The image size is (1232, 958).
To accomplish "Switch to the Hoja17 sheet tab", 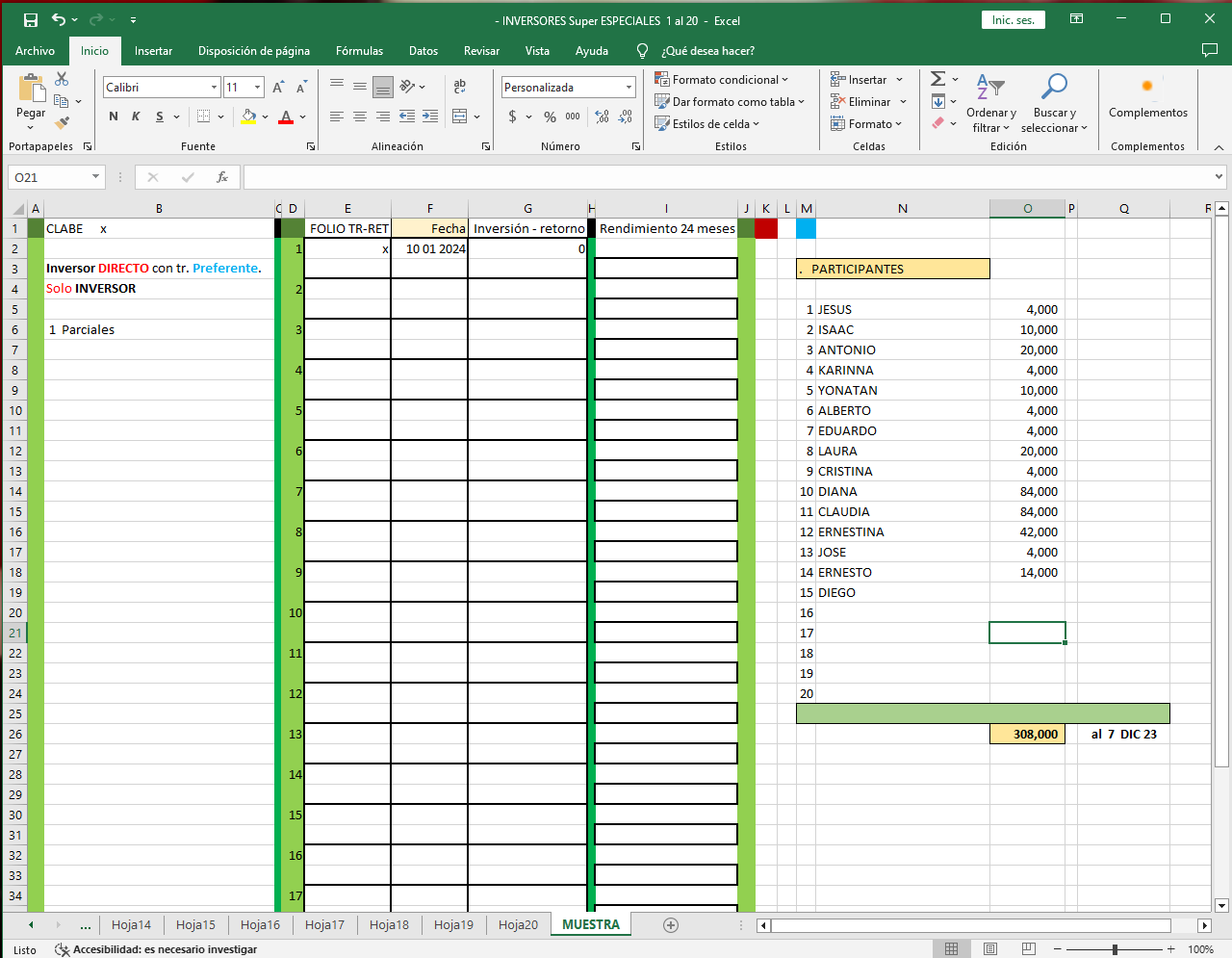I will tap(324, 925).
